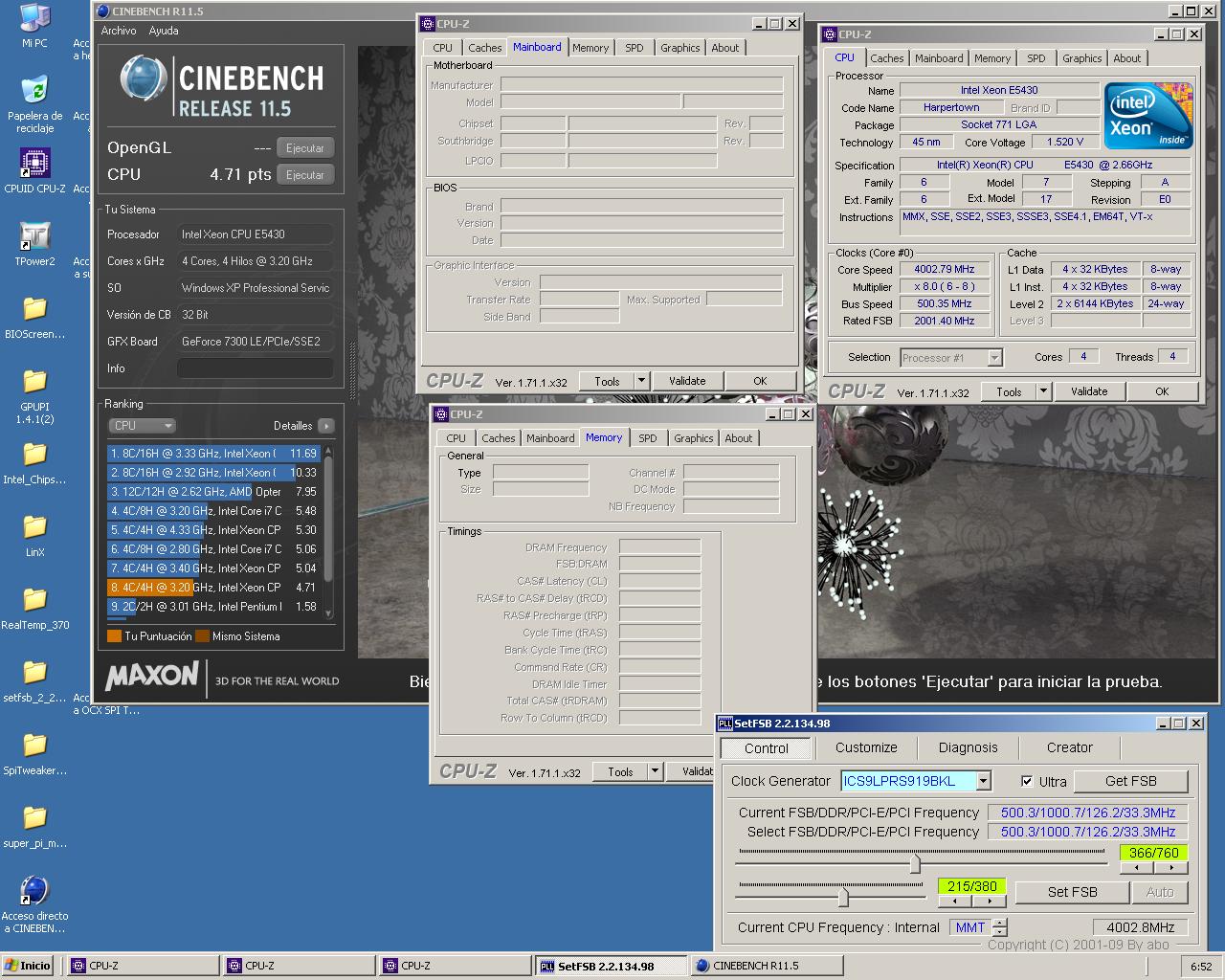Screen dimensions: 1225x980
Task: Click Set FSB button
Action: coord(1073,892)
